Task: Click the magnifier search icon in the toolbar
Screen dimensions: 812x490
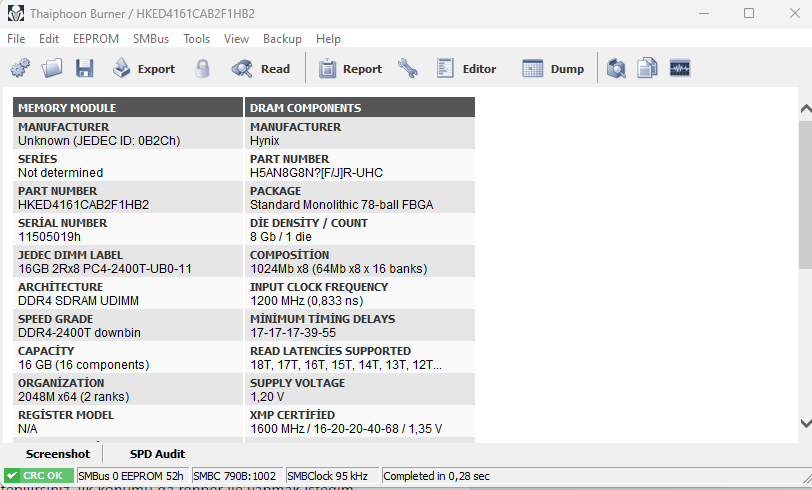Action: point(616,68)
